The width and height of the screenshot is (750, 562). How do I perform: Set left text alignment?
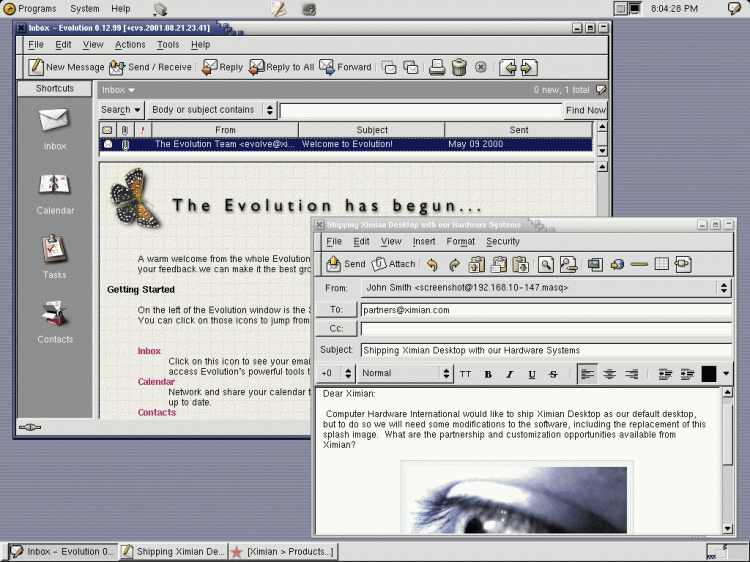(587, 374)
